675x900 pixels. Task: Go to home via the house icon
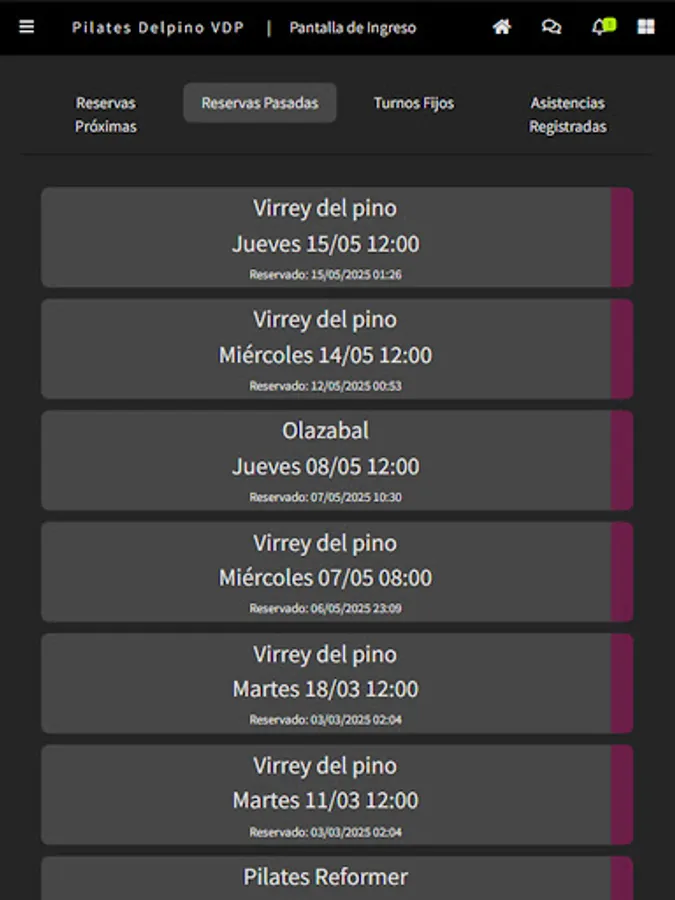pyautogui.click(x=502, y=29)
